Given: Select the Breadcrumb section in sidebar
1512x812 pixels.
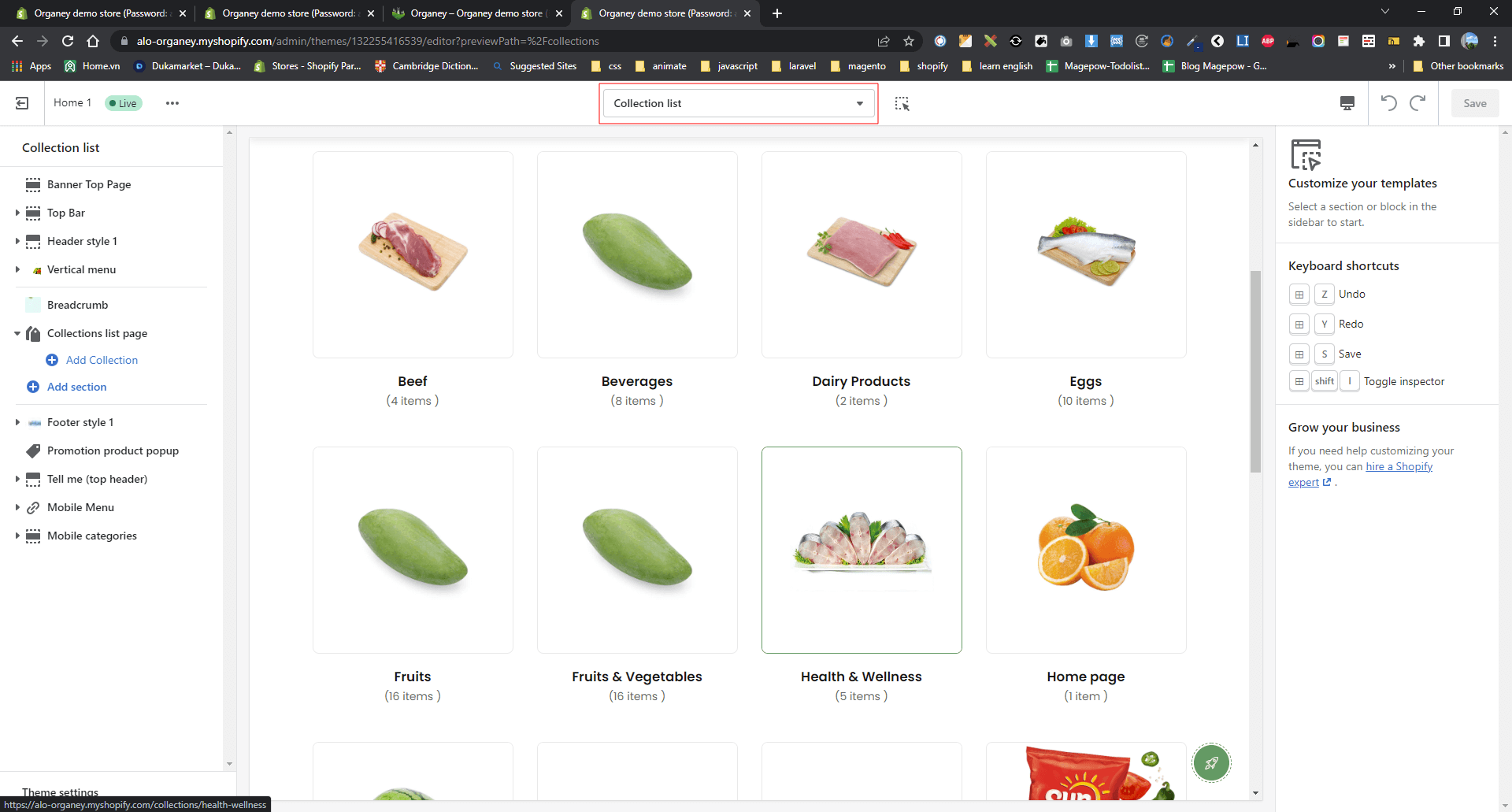Looking at the screenshot, I should 77,305.
